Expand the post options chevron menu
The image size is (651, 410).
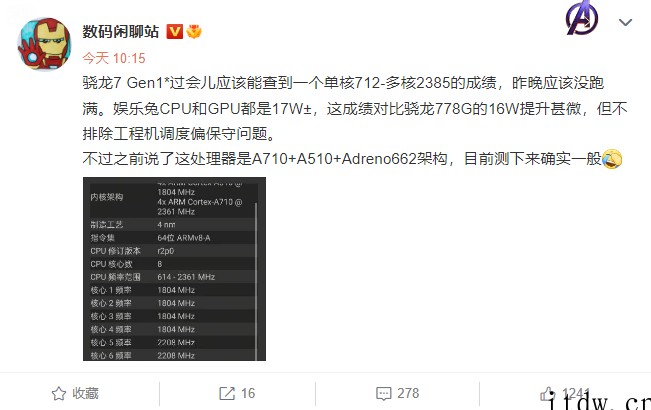(625, 22)
